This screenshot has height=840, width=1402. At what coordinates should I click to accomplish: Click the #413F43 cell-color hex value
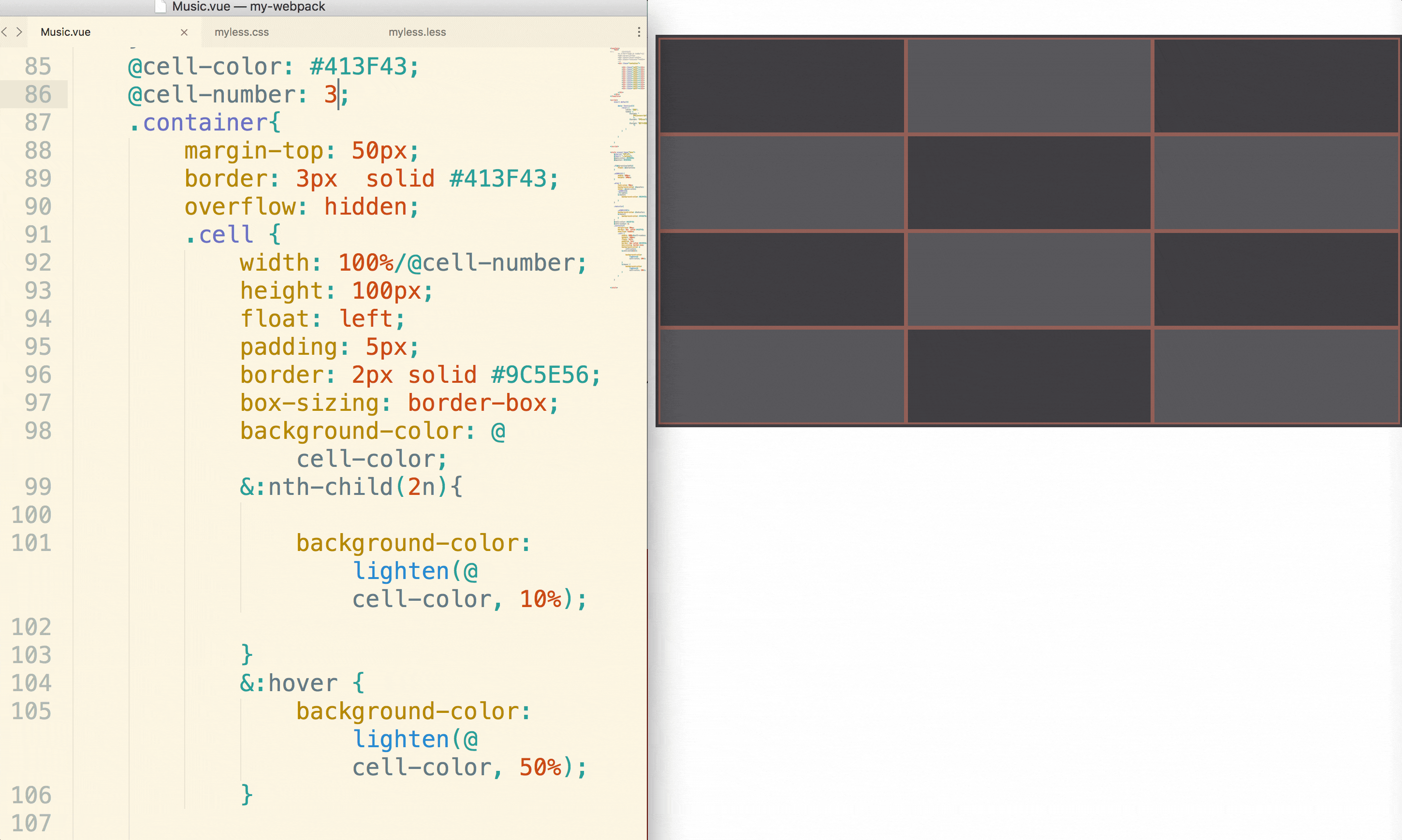(x=358, y=67)
